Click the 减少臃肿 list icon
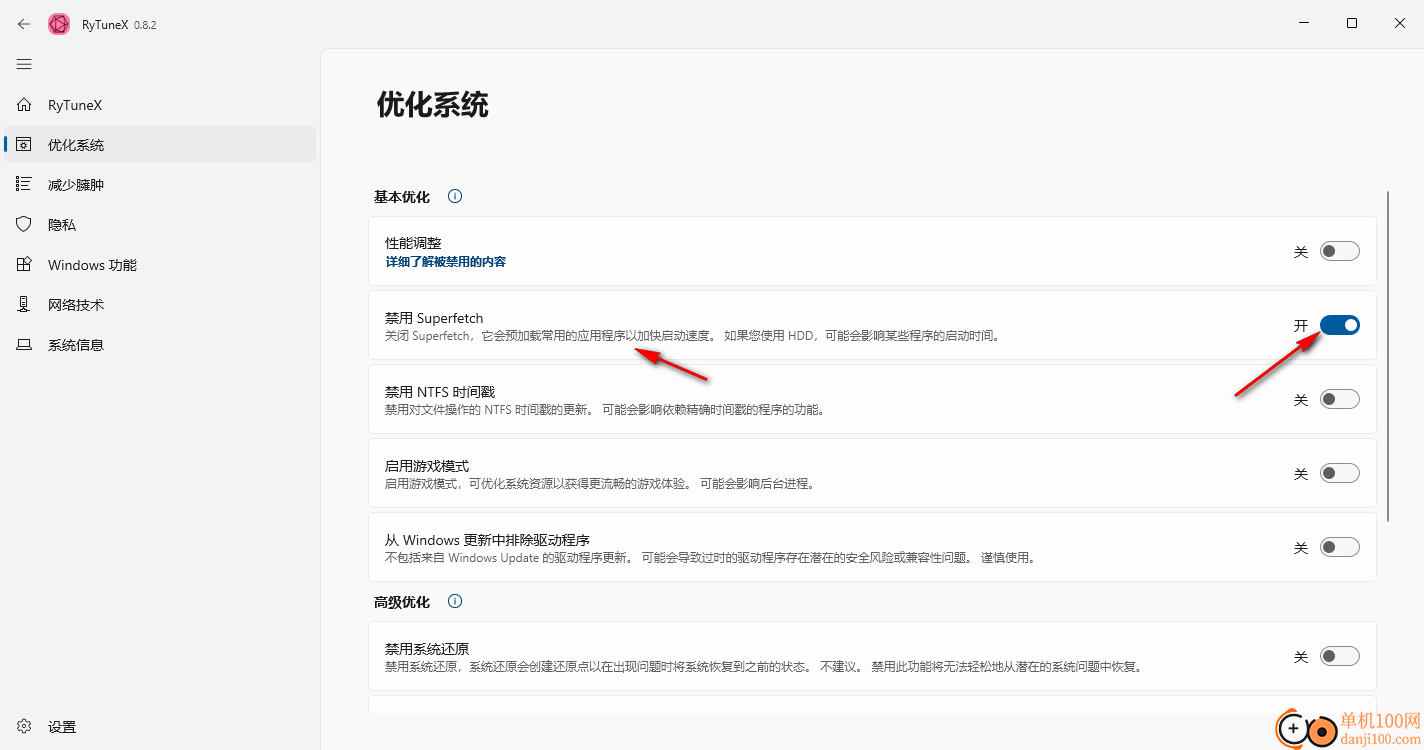Image resolution: width=1424 pixels, height=750 pixels. (x=24, y=185)
